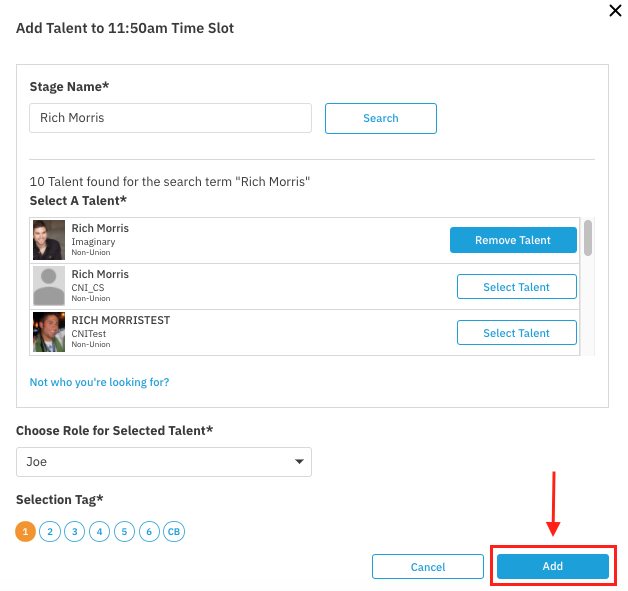Close the Add Talent dialog
Screen dimensions: 628x591
(x=614, y=11)
